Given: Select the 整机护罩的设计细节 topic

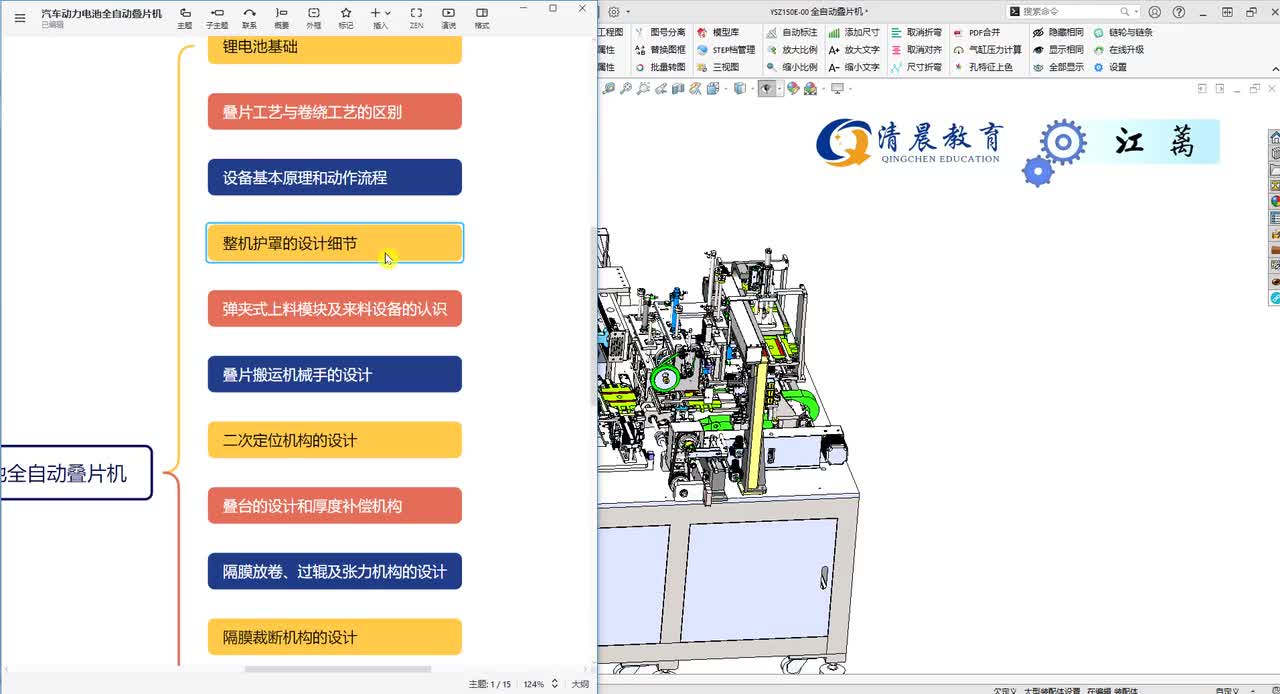Looking at the screenshot, I should (335, 243).
